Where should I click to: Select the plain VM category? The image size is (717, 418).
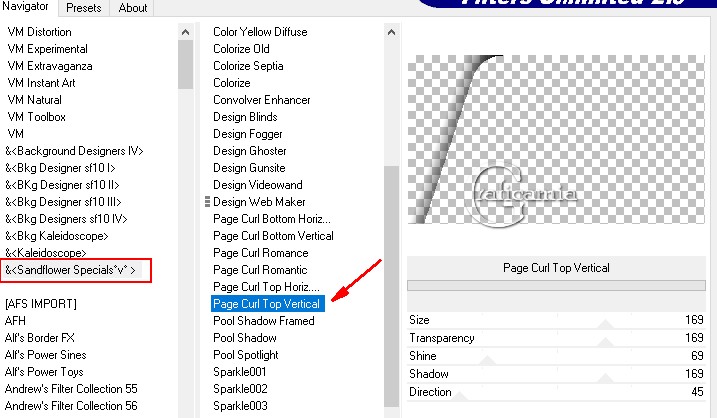(x=16, y=134)
